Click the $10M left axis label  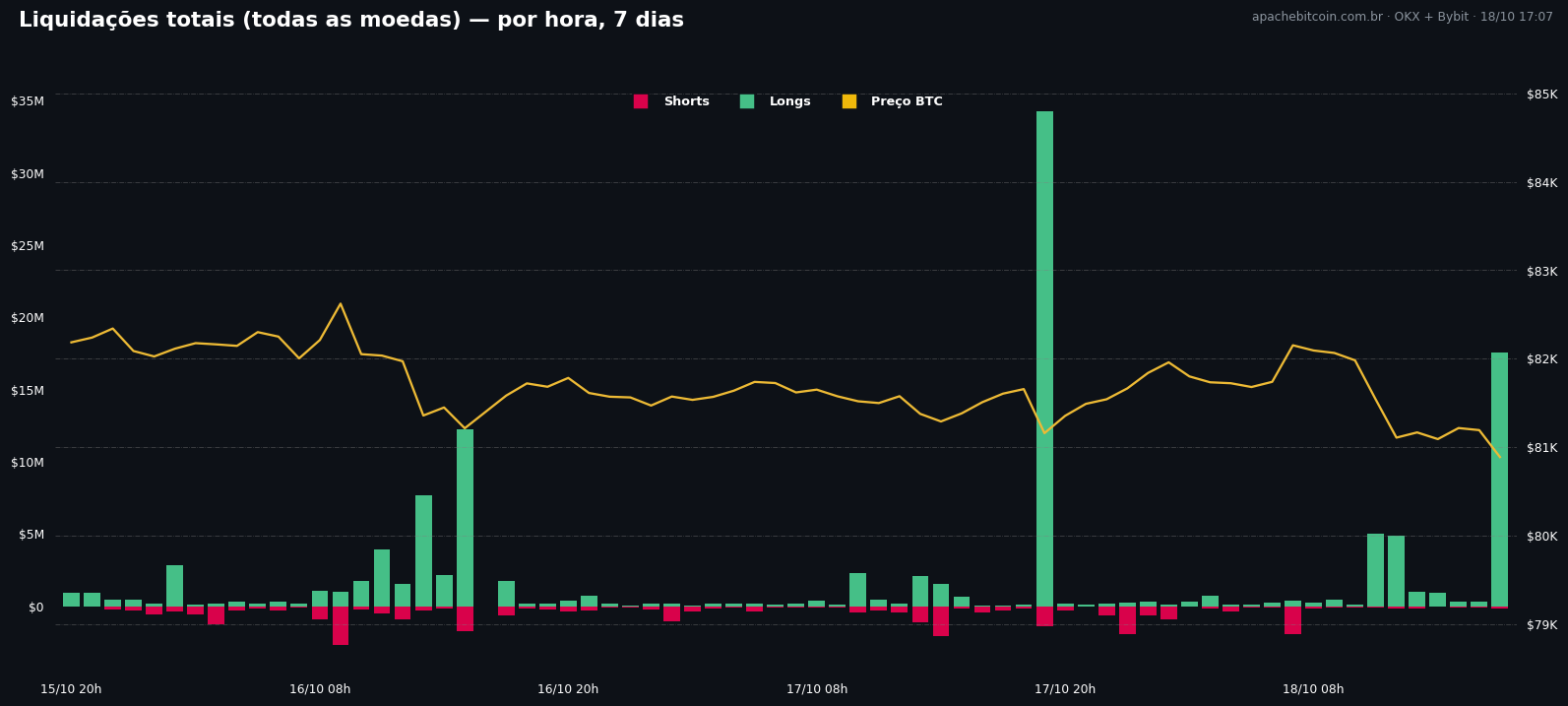28,463
